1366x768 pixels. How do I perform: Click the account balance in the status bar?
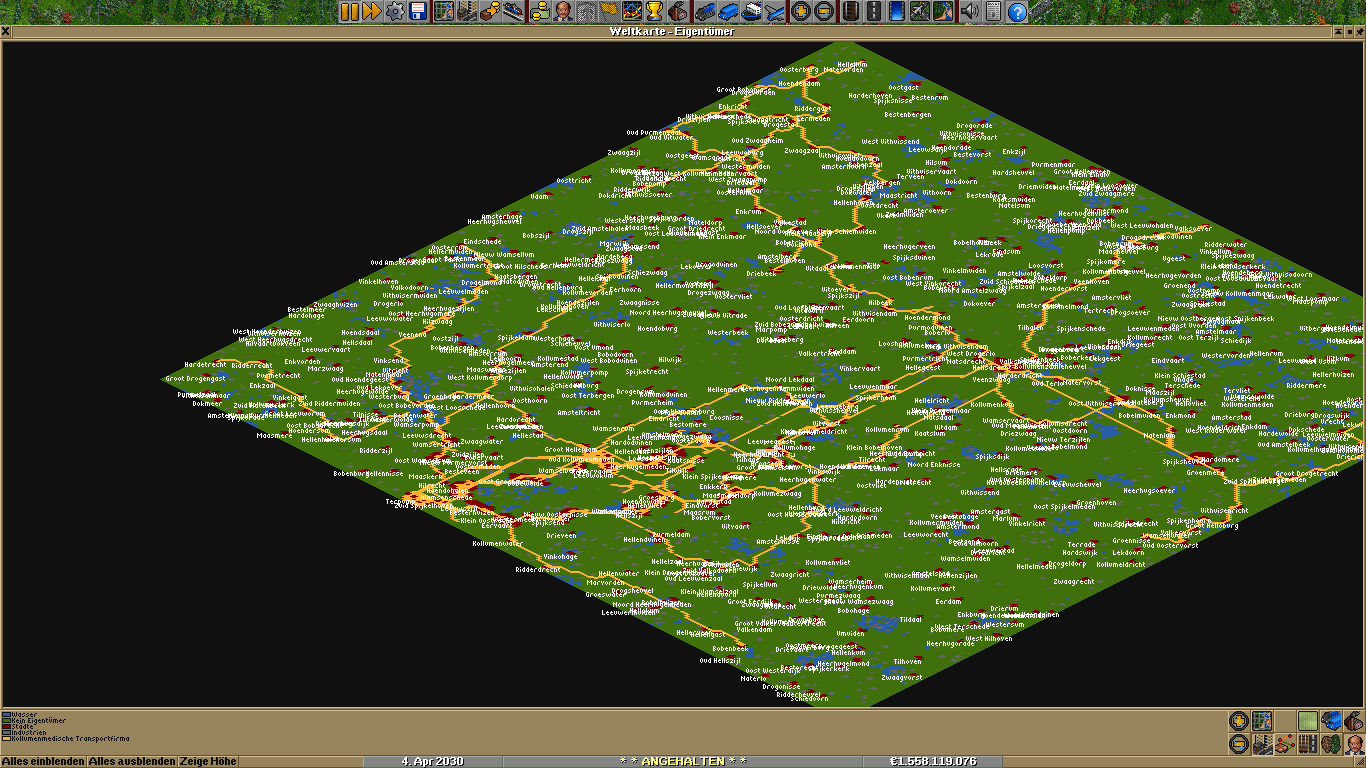tap(932, 761)
